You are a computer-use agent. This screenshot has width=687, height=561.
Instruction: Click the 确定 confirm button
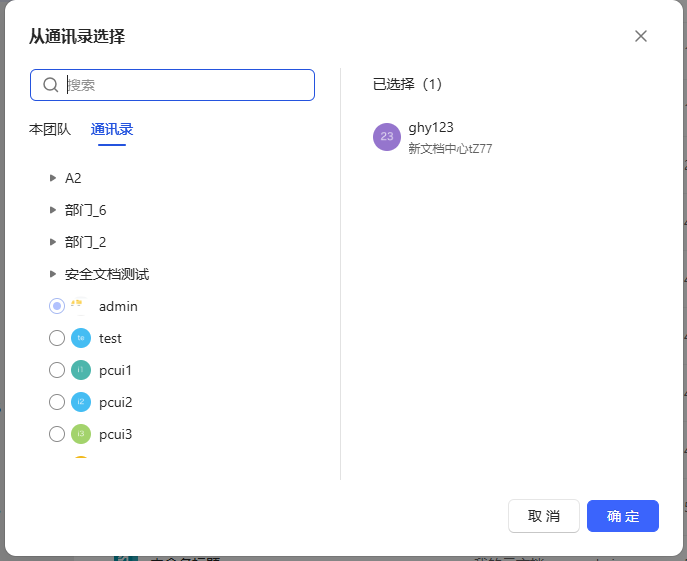(622, 516)
